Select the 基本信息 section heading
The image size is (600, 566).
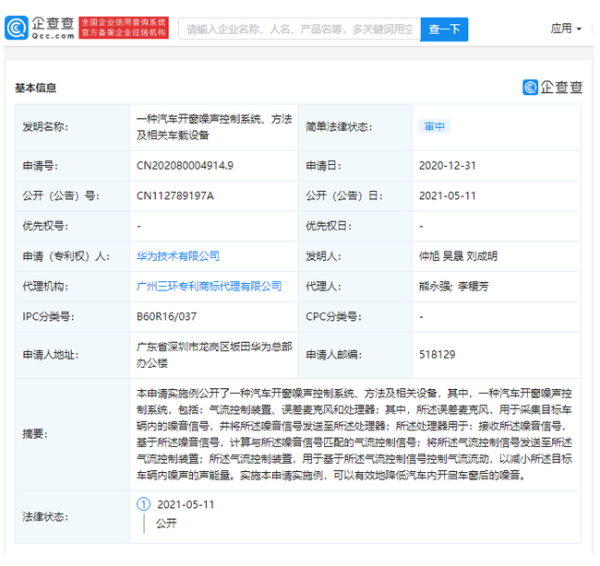(x=36, y=88)
